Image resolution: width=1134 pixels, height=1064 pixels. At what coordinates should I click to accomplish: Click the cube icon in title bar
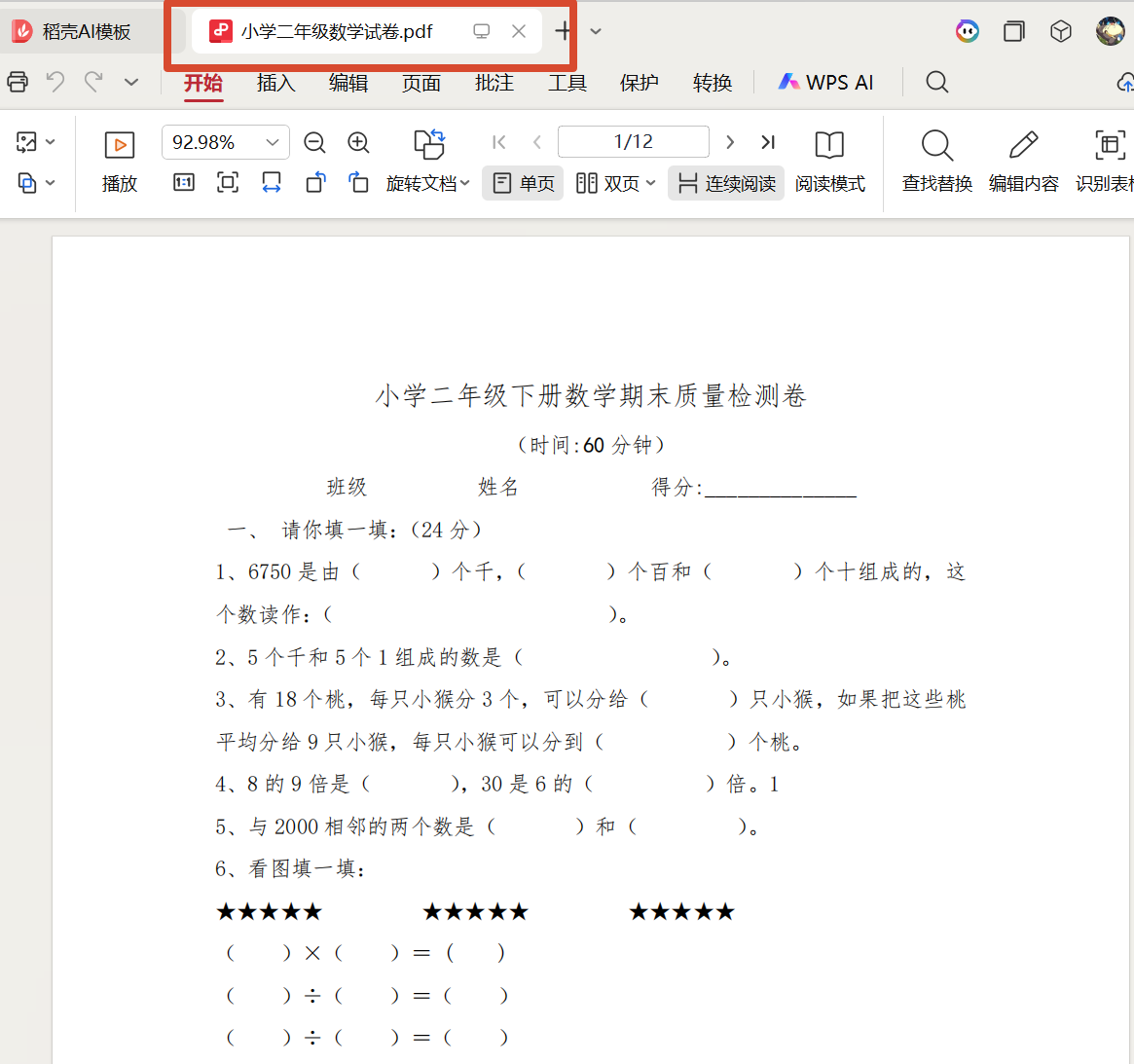pos(1061,31)
